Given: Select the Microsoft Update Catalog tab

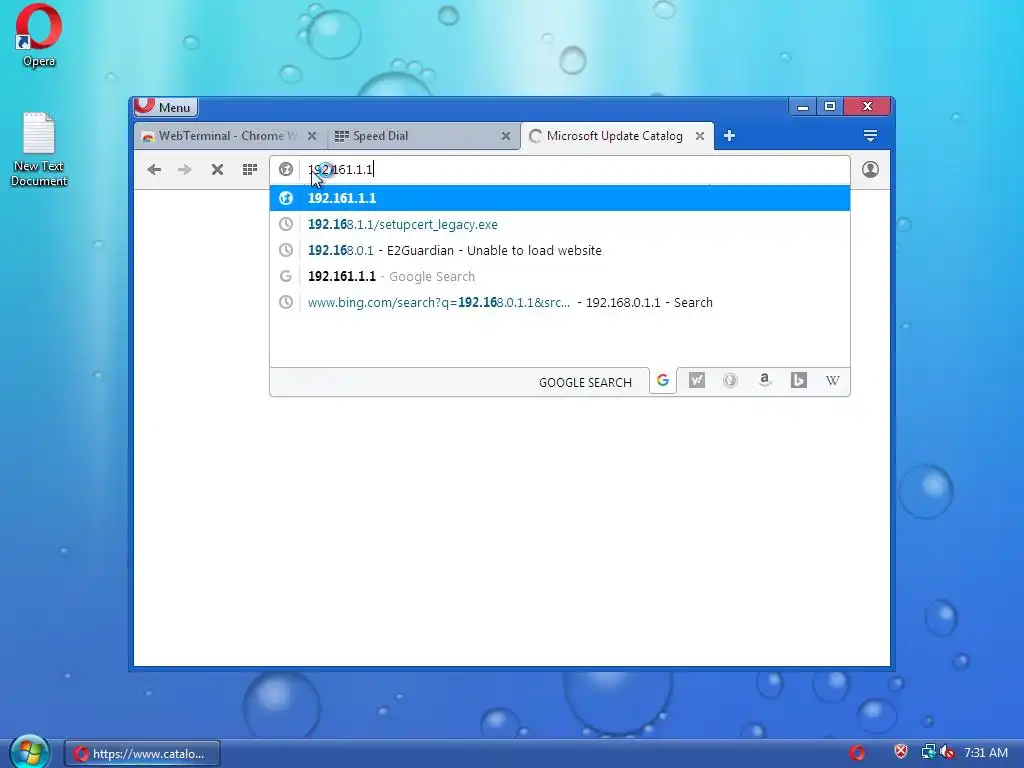Looking at the screenshot, I should click(617, 136).
